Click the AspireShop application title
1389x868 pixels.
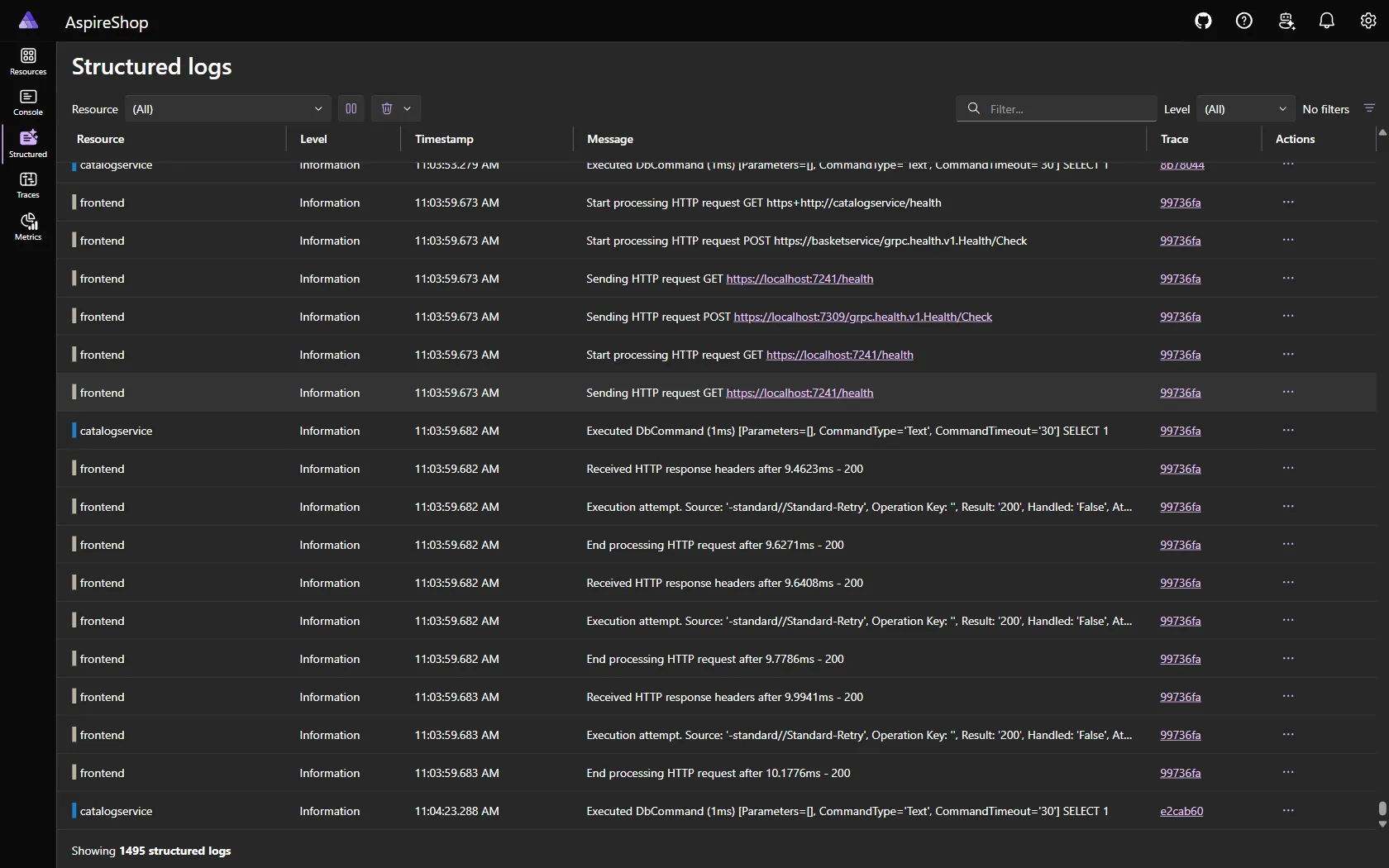click(x=107, y=22)
